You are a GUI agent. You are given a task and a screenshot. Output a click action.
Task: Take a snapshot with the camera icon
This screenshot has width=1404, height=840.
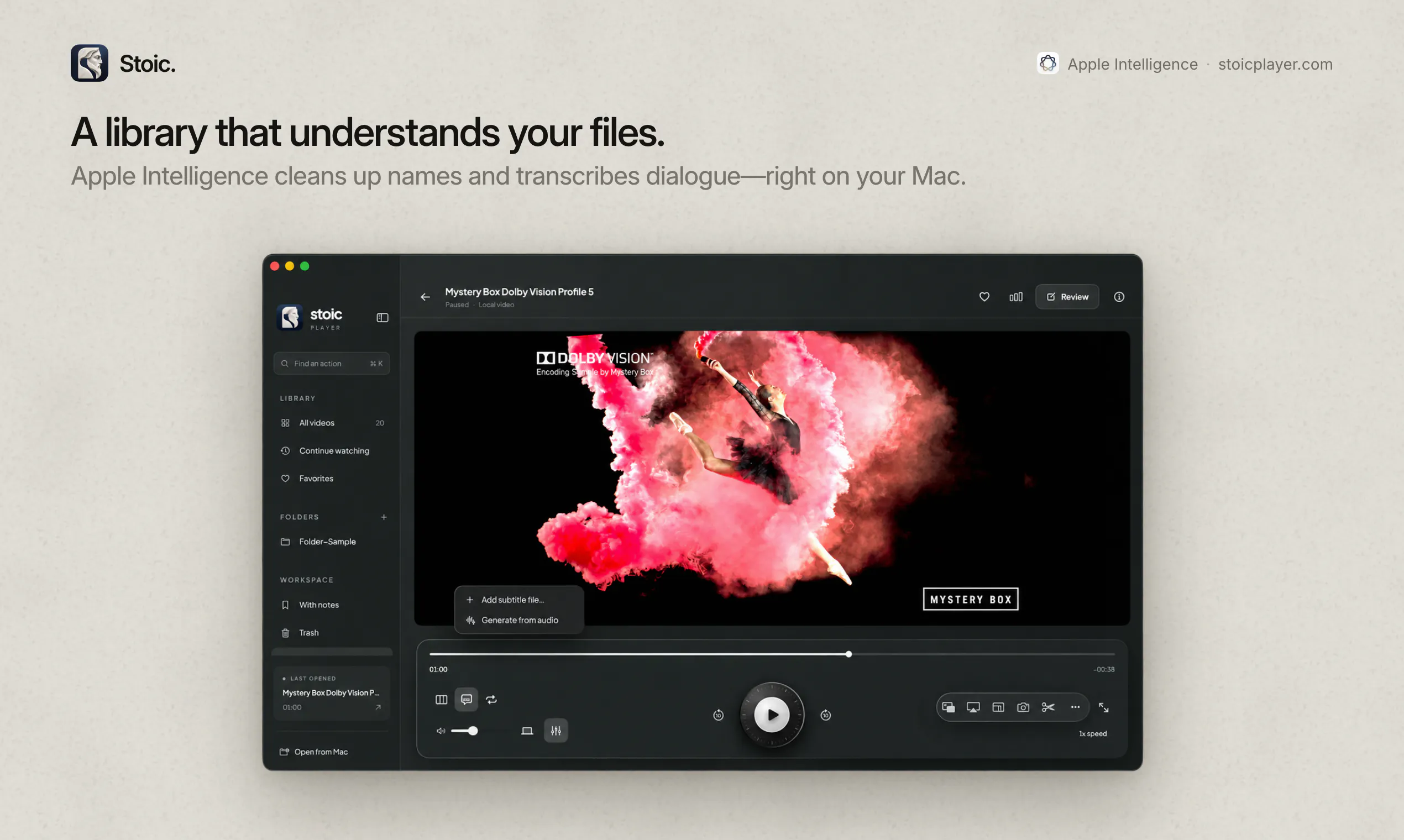(1023, 707)
